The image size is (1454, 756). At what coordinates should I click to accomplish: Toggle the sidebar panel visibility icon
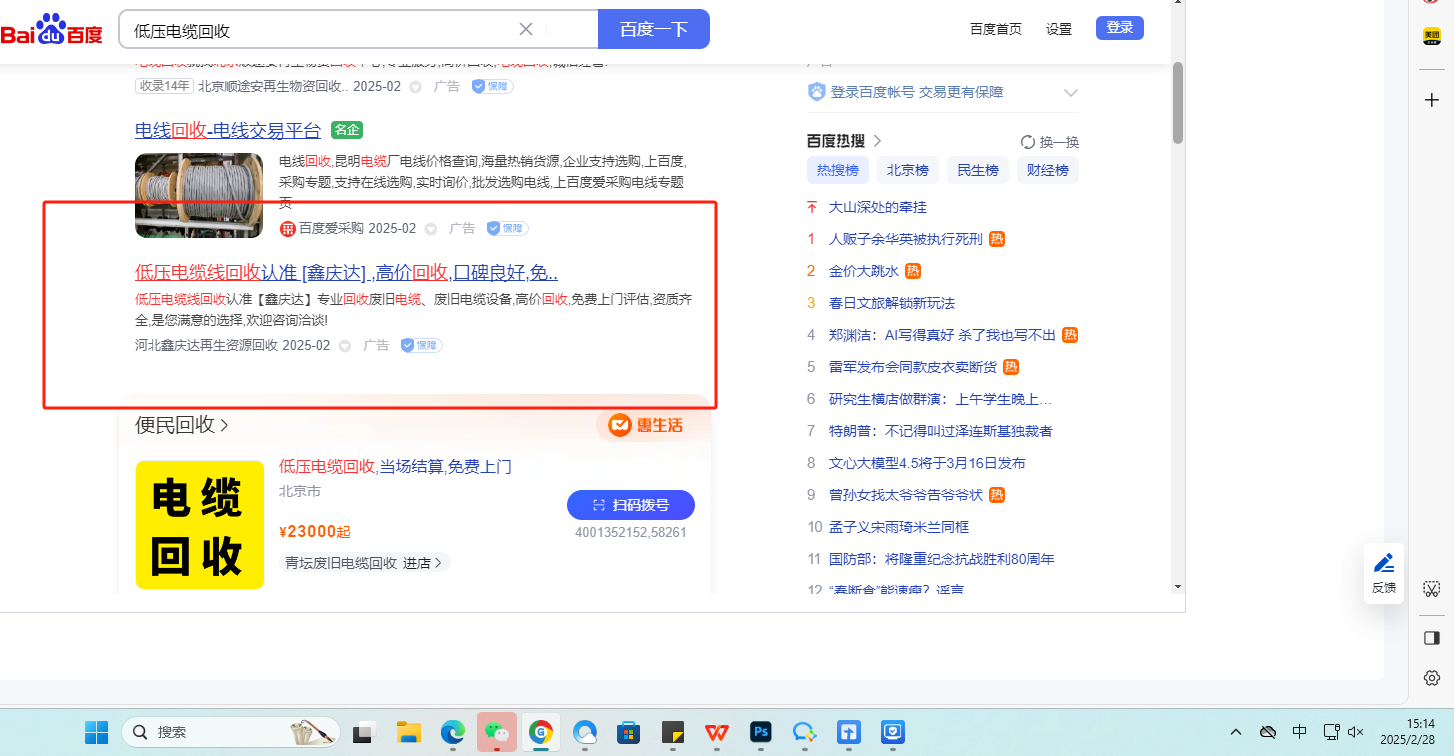[x=1432, y=638]
